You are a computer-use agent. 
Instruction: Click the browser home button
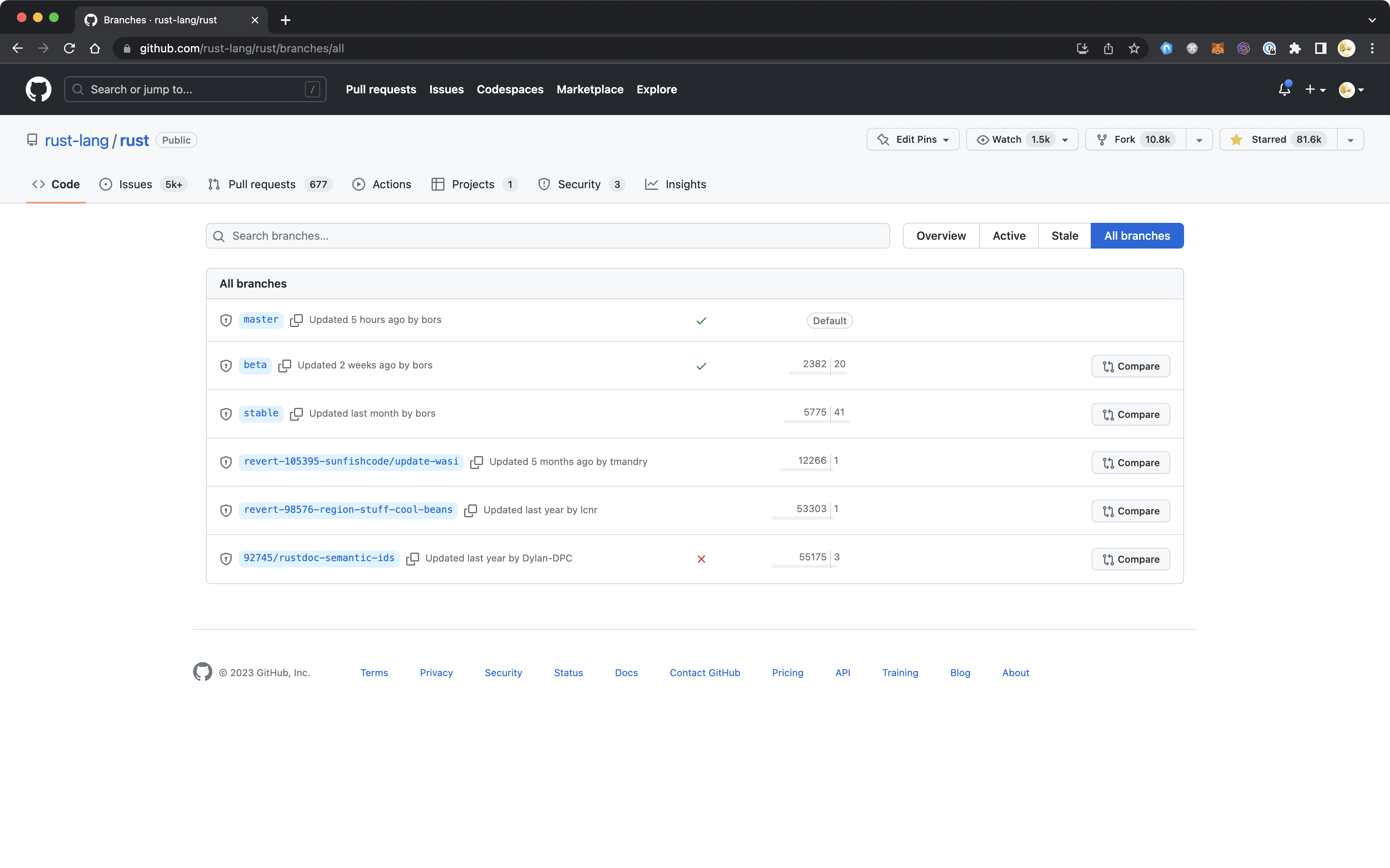[95, 48]
